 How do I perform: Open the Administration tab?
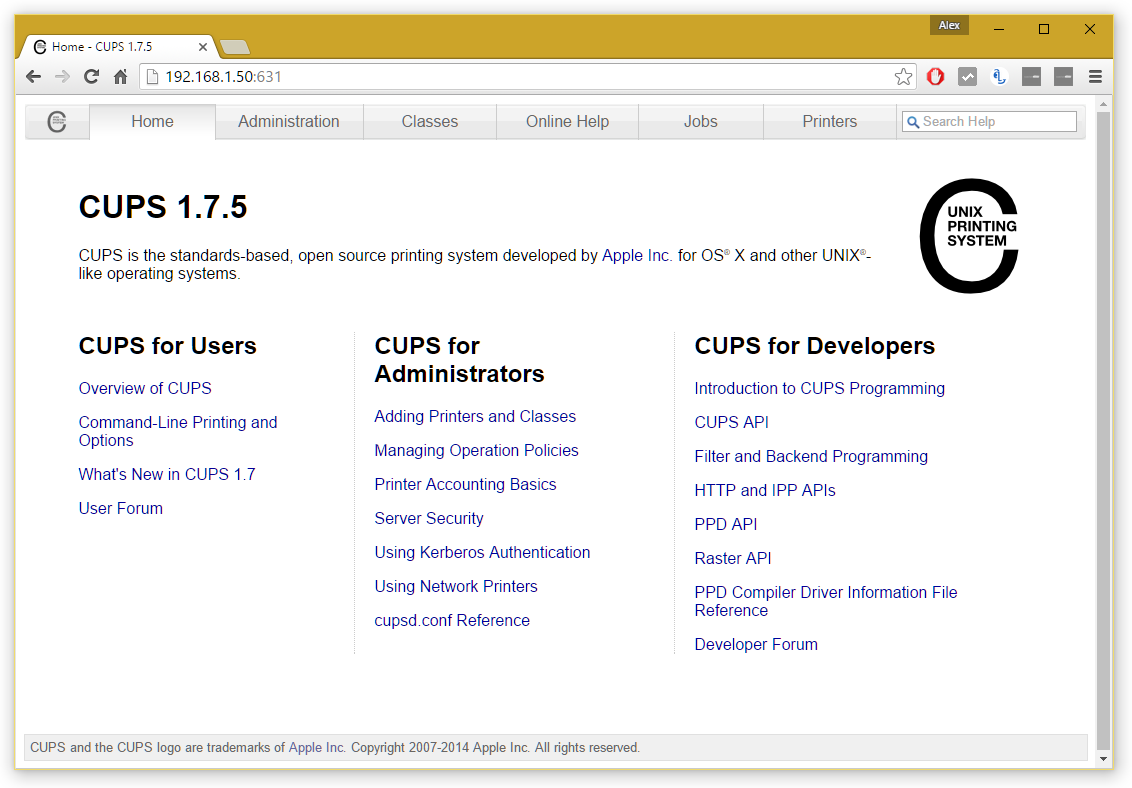tap(289, 121)
